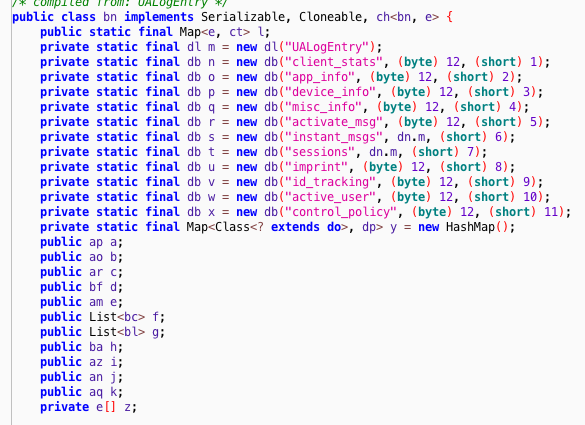
Task: Select the "id_tracking" string
Action: click(x=331, y=182)
